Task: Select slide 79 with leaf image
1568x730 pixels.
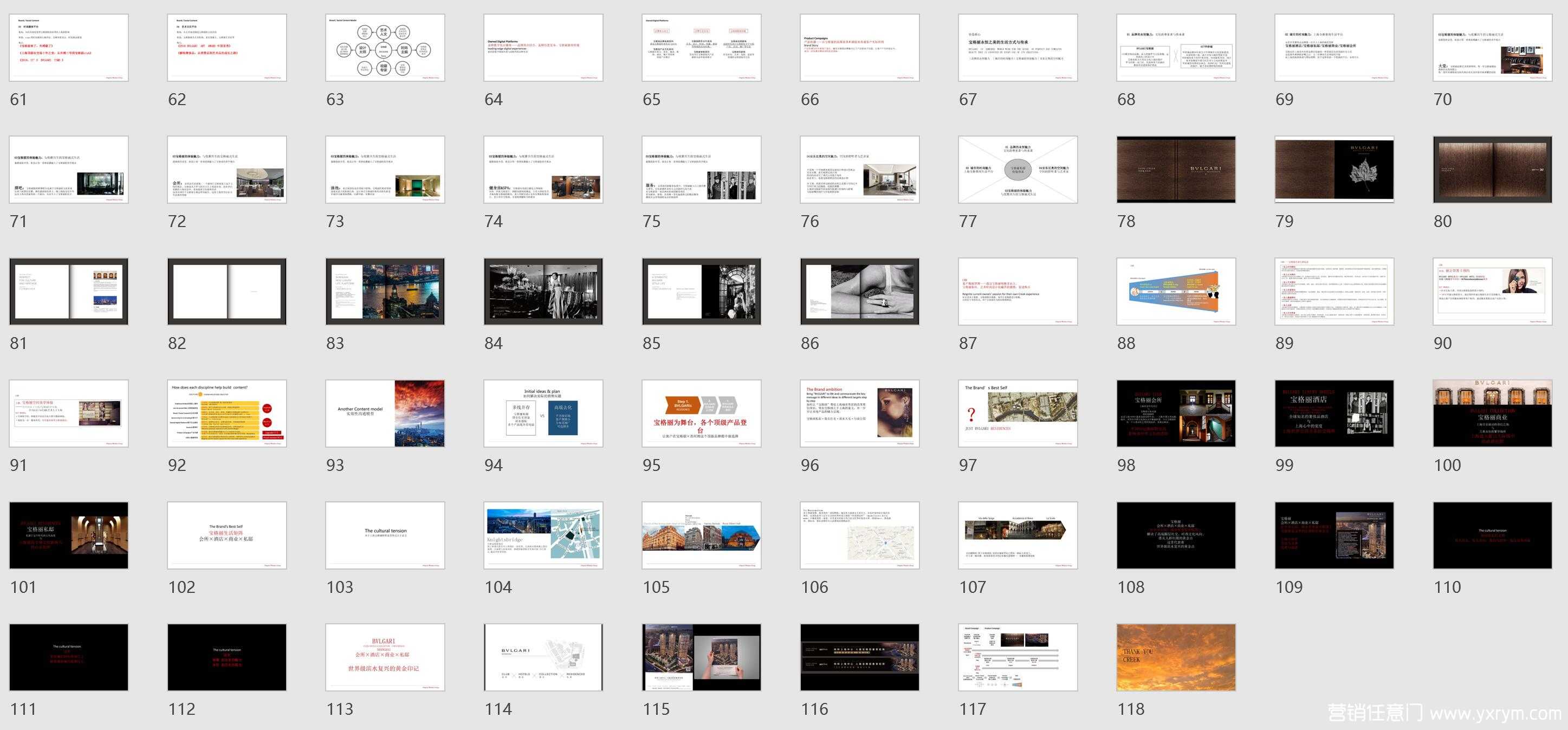Action: pos(1335,169)
